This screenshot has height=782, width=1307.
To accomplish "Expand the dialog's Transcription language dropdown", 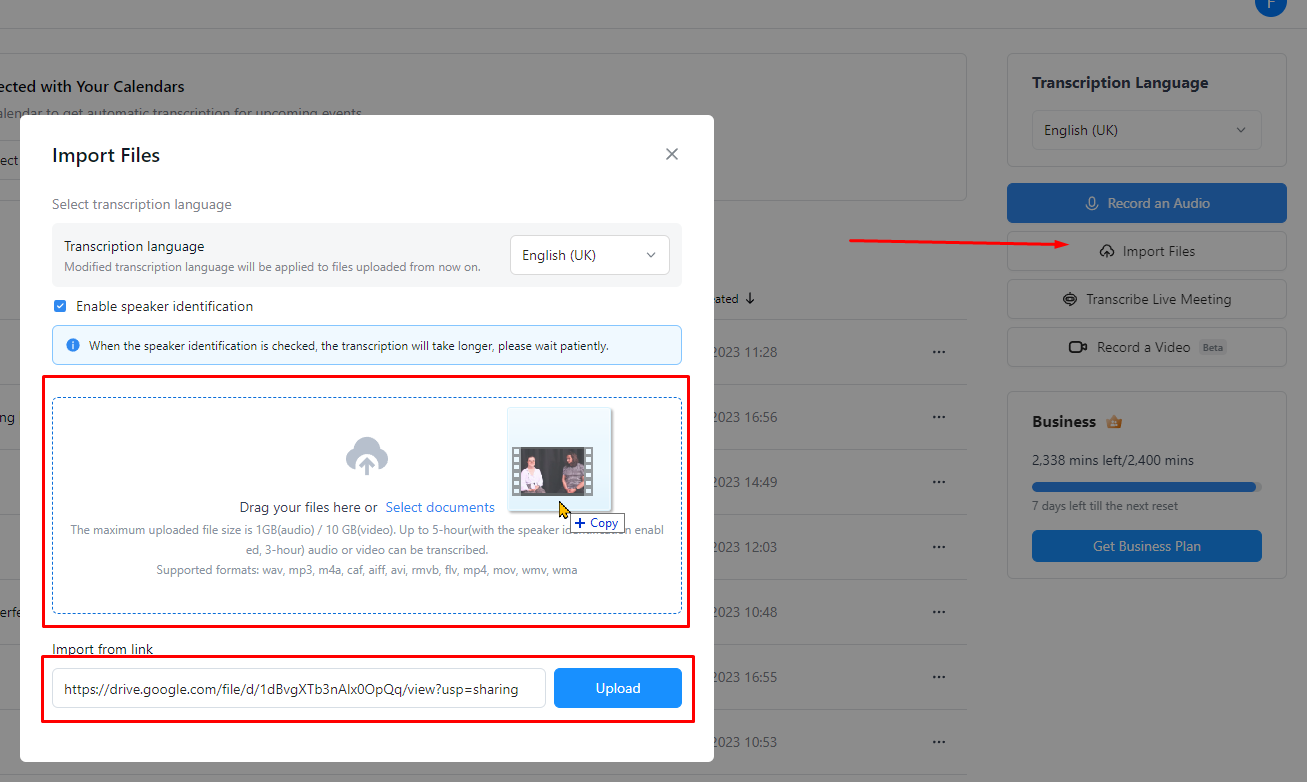I will [589, 255].
